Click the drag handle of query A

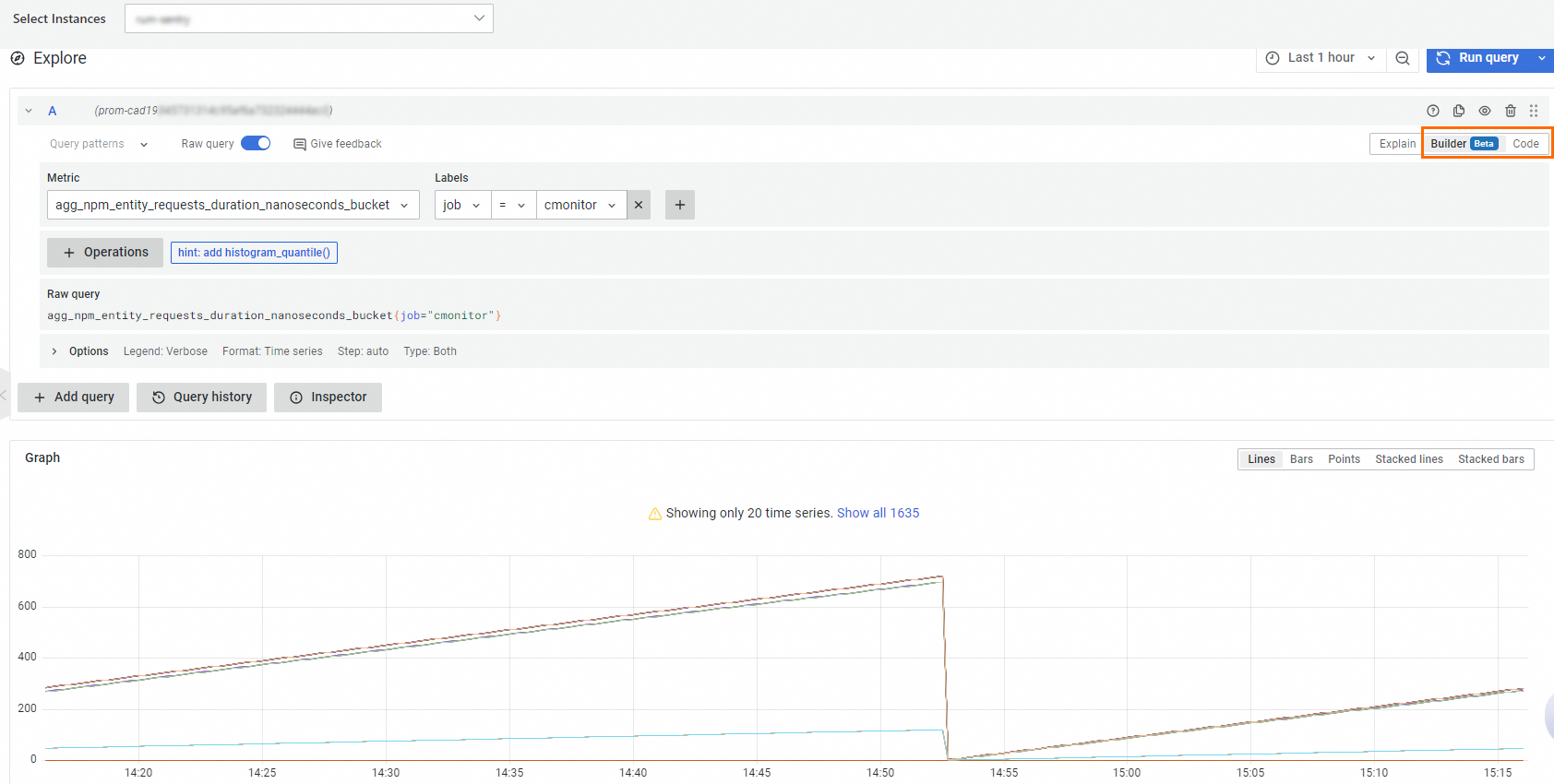[1534, 111]
